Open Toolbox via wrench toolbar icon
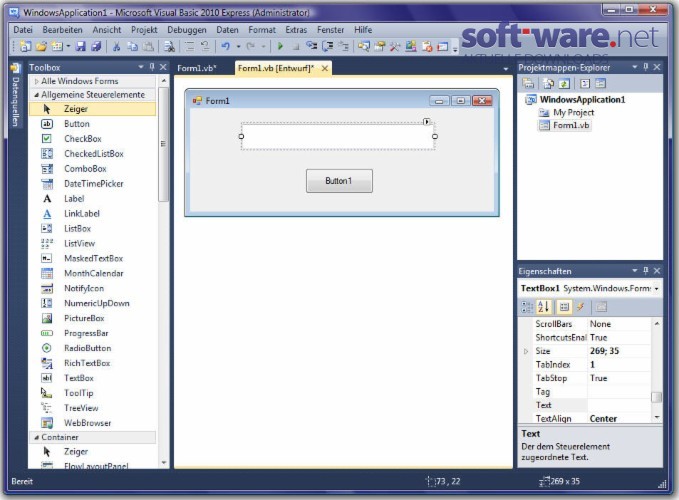 pyautogui.click(x=394, y=46)
